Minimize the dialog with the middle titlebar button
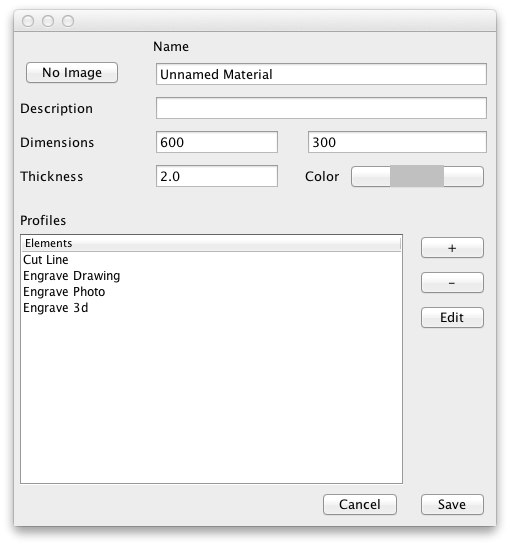Image resolution: width=510 pixels, height=546 pixels. coord(48,21)
